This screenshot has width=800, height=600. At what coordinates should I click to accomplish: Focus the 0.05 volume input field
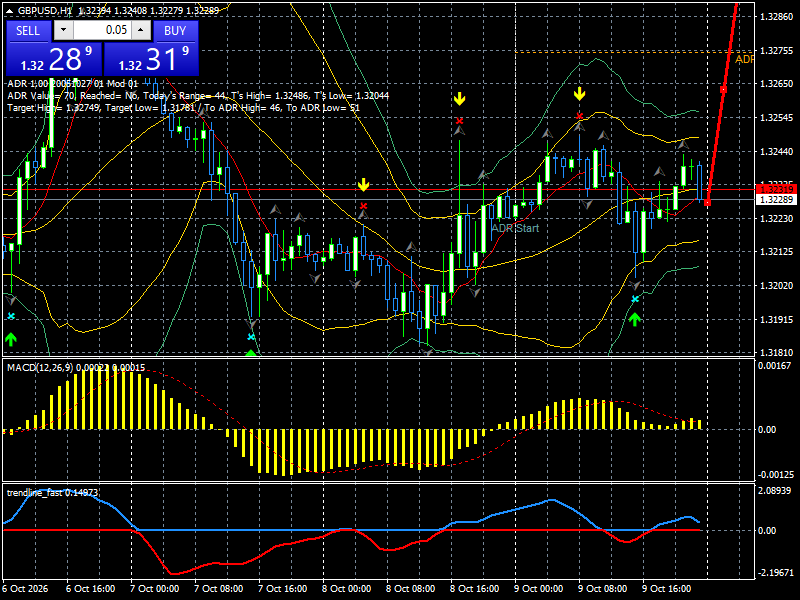103,30
